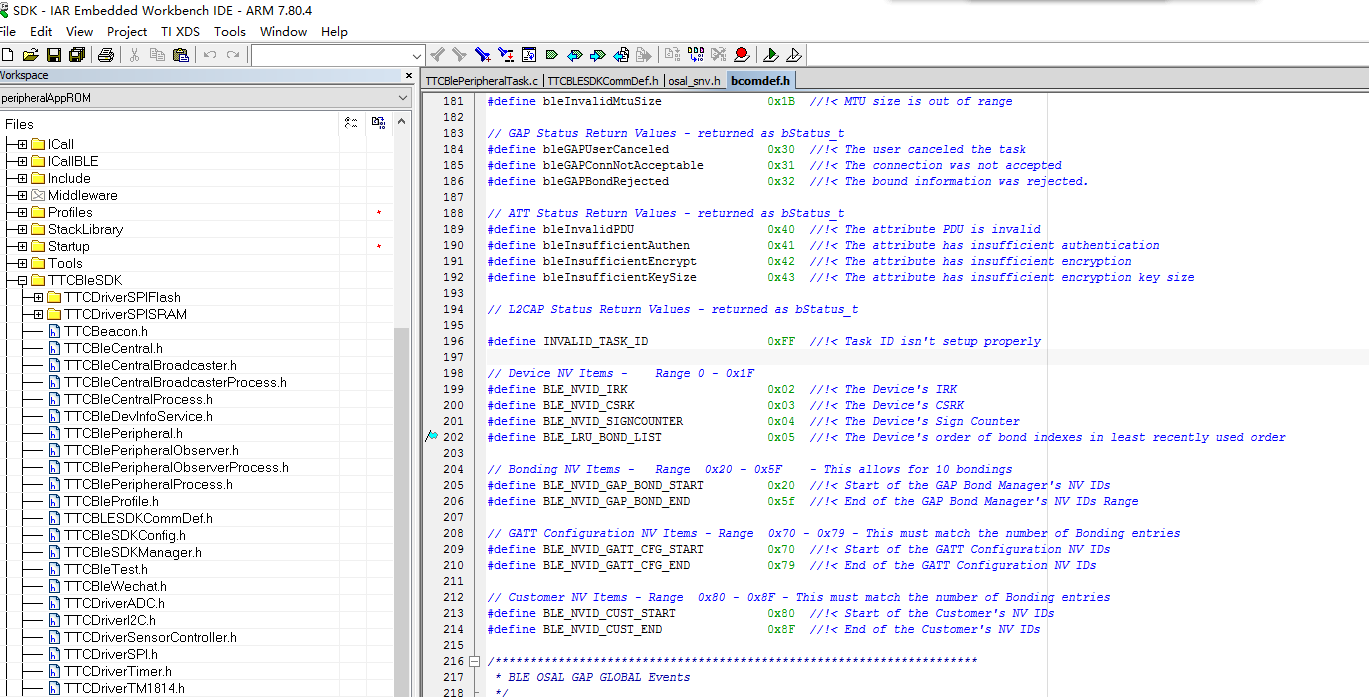This screenshot has height=697, width=1369.
Task: Expand the Tools folder in the workspace tree
Action: (22, 263)
